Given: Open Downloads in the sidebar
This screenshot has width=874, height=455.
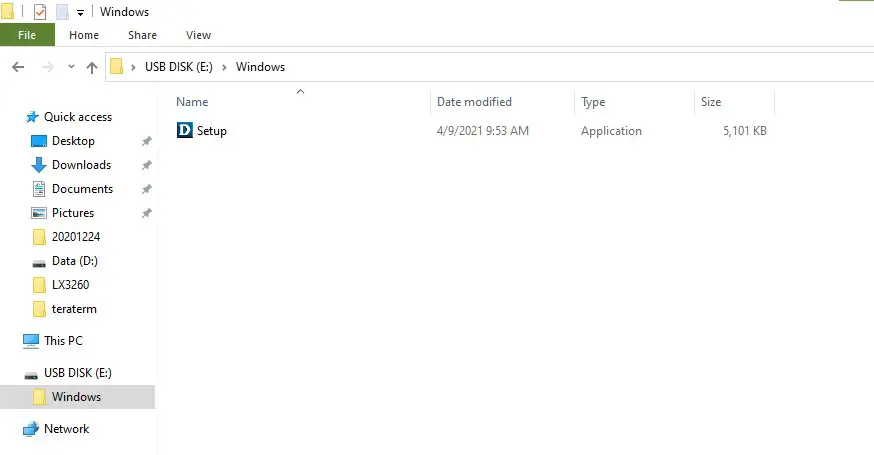Looking at the screenshot, I should pyautogui.click(x=81, y=165).
